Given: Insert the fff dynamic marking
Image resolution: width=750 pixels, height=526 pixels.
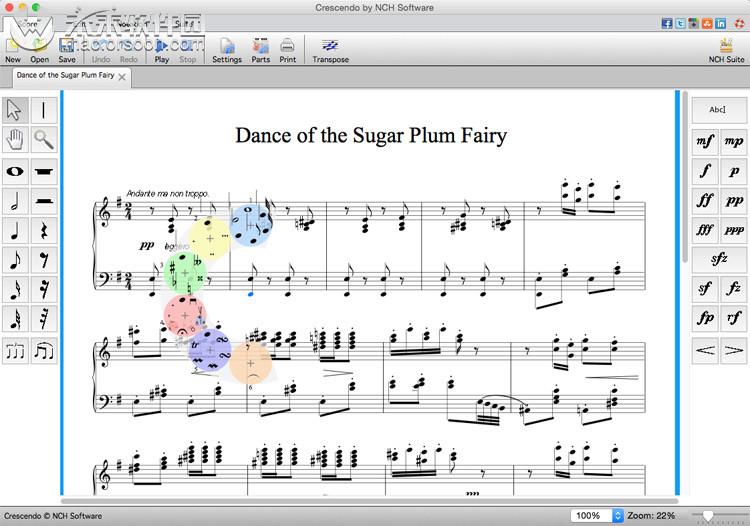Looking at the screenshot, I should [x=705, y=230].
